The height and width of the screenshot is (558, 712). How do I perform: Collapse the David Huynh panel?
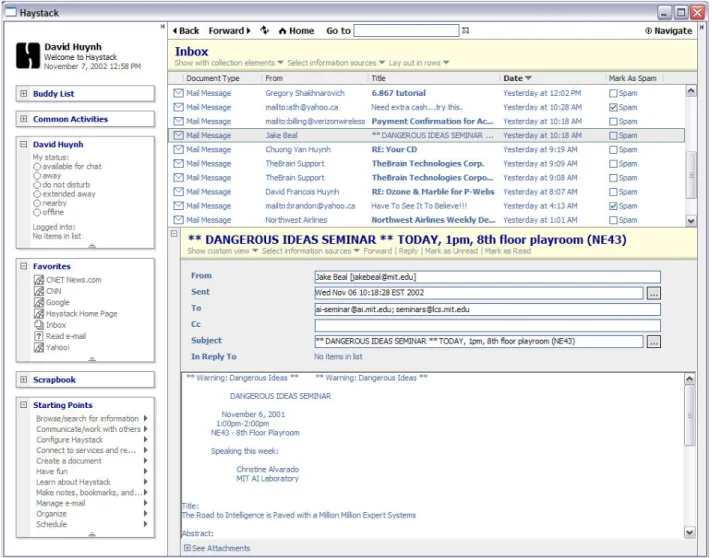(24, 144)
